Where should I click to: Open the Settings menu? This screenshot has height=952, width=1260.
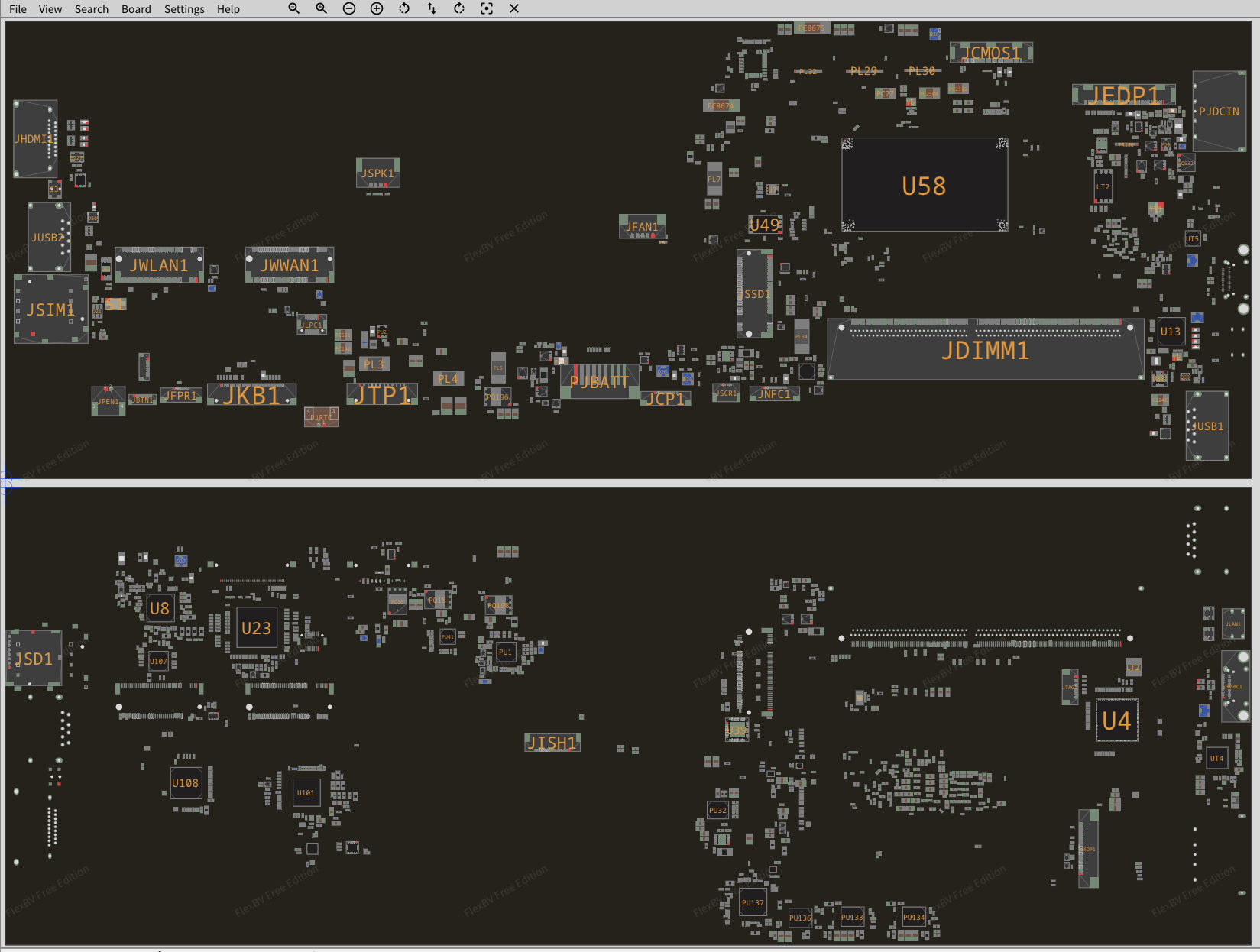[184, 9]
